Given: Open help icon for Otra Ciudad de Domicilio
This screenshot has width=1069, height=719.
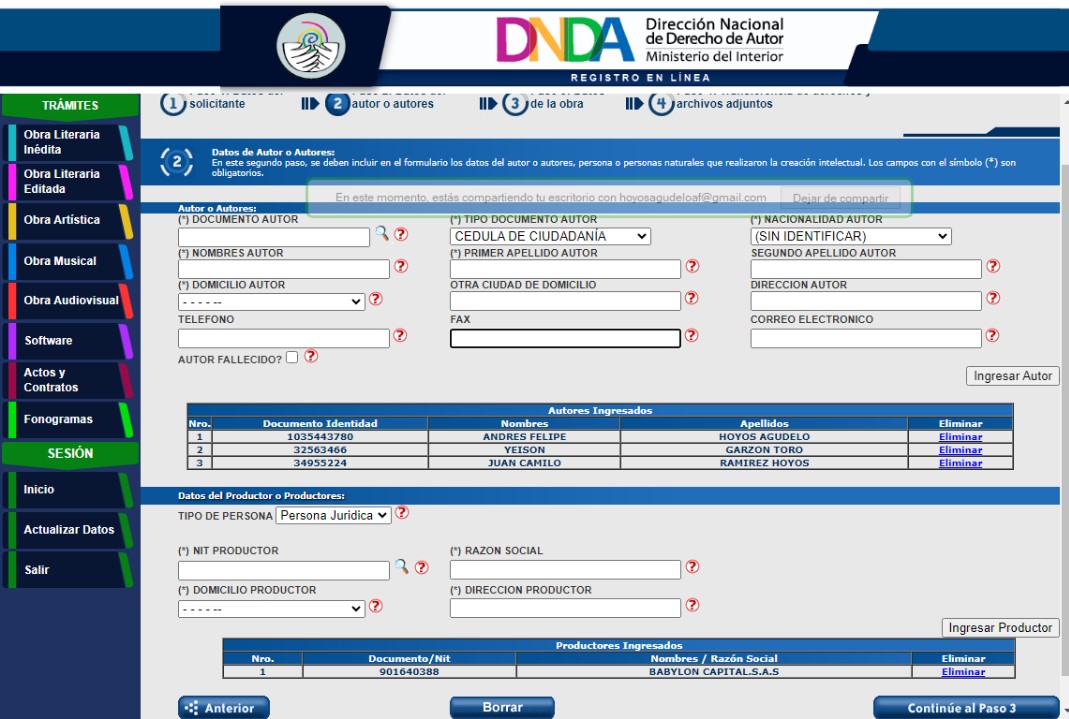Looking at the screenshot, I should (691, 298).
